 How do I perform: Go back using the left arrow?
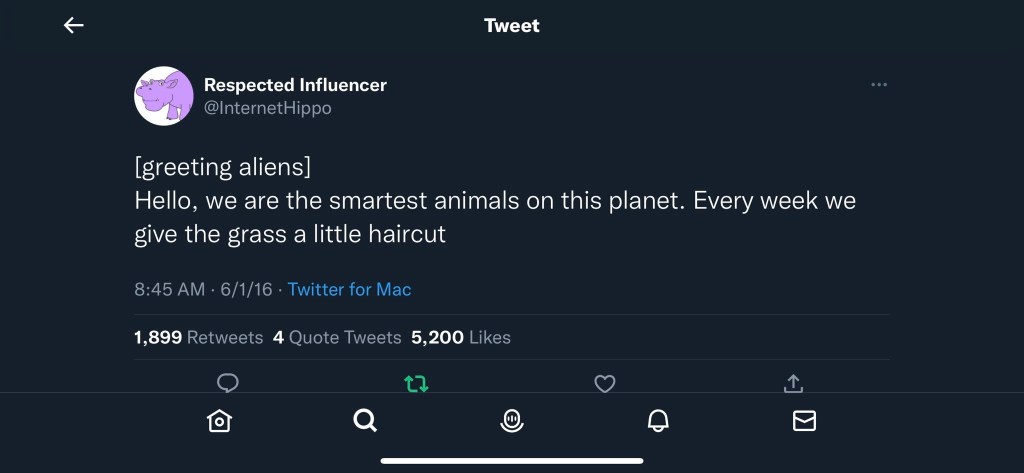click(74, 26)
